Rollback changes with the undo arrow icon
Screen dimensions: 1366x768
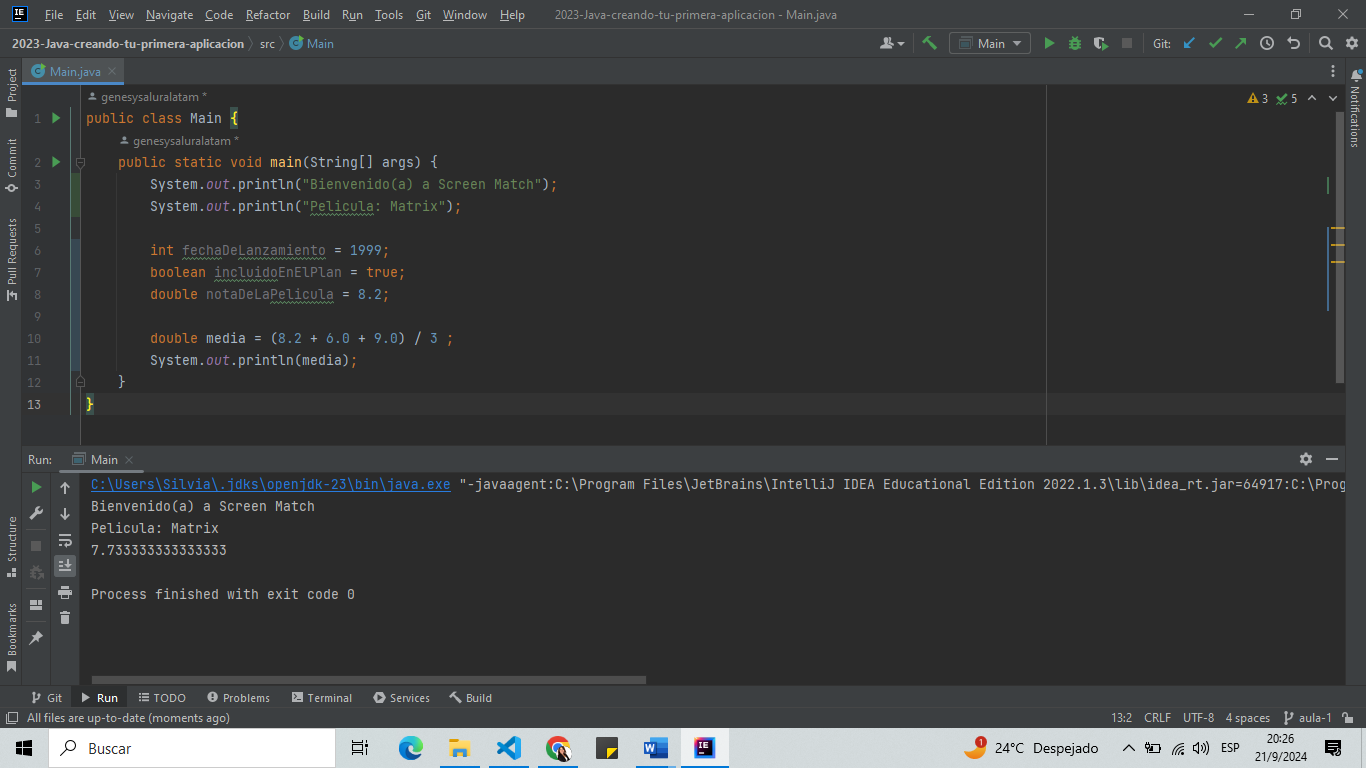tap(1293, 43)
